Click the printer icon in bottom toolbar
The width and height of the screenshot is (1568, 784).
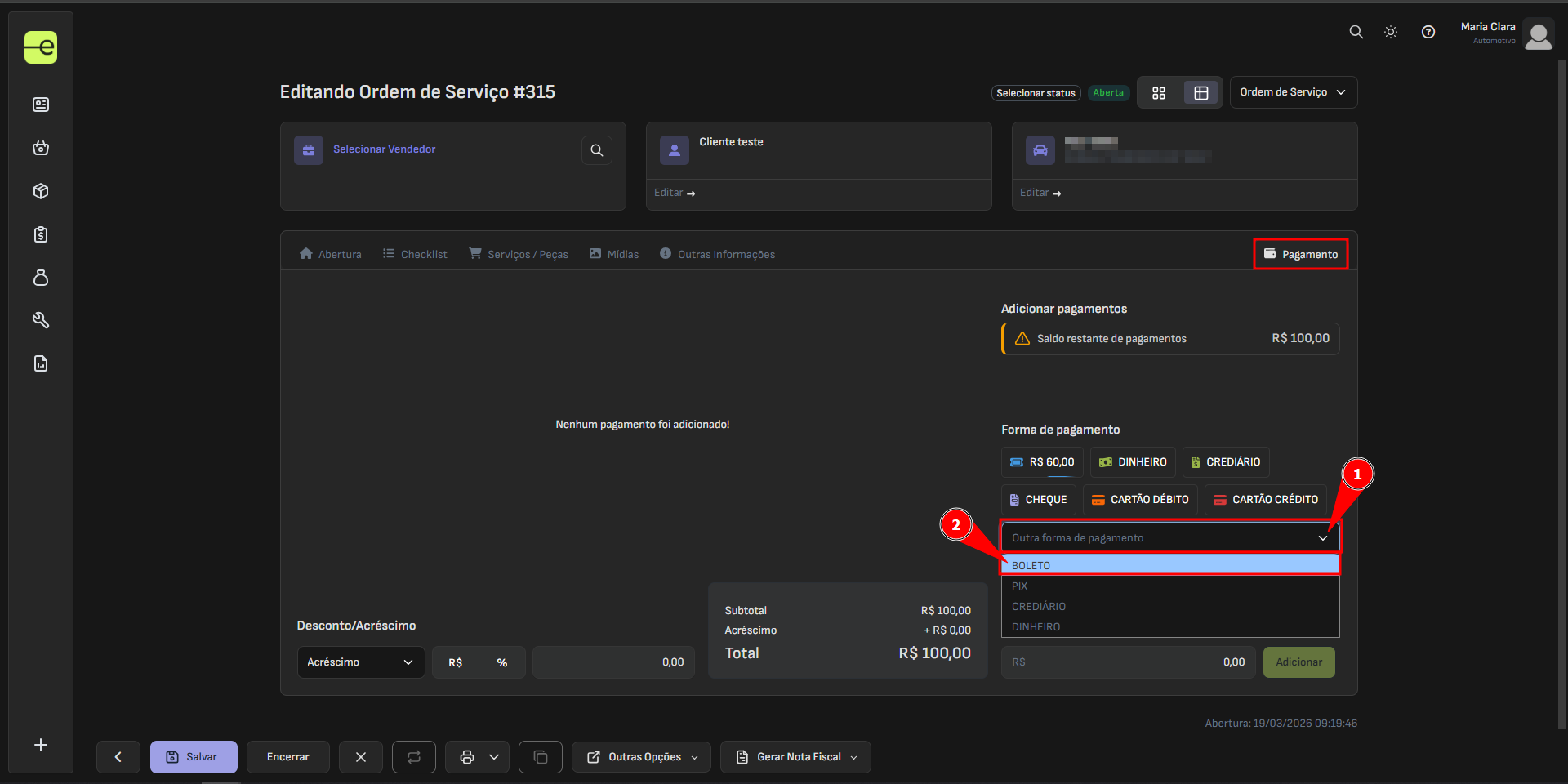tap(467, 757)
